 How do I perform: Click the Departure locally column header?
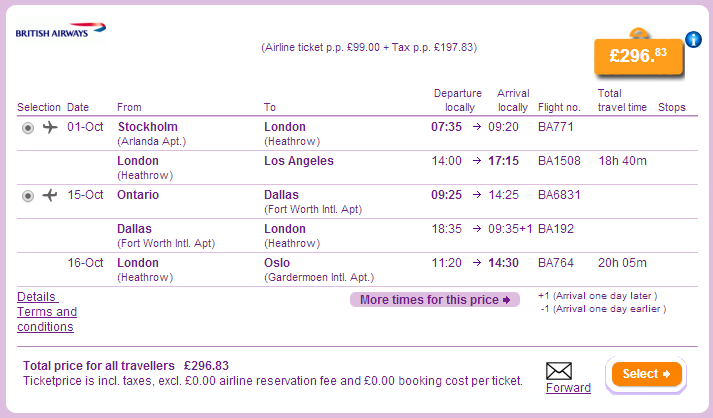tap(457, 100)
